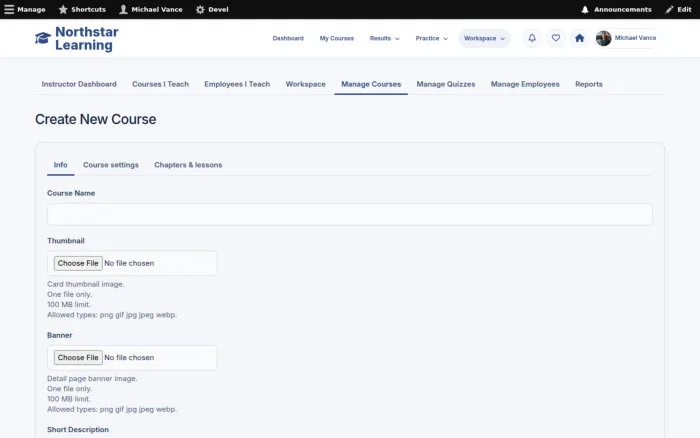700x438 pixels.
Task: Open the notifications bell icon
Action: pos(532,38)
